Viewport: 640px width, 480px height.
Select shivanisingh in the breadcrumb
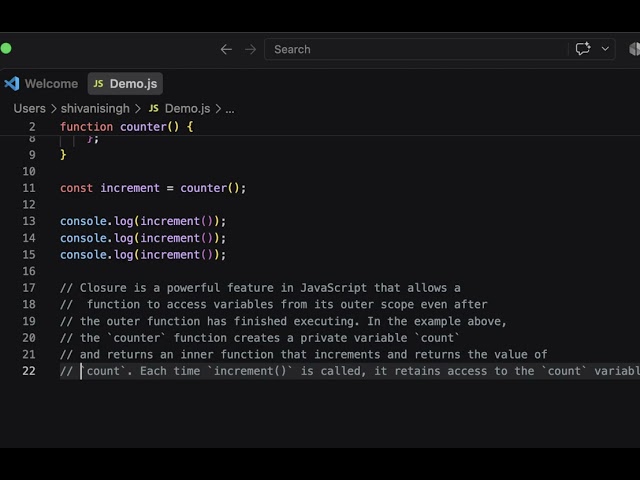95,109
